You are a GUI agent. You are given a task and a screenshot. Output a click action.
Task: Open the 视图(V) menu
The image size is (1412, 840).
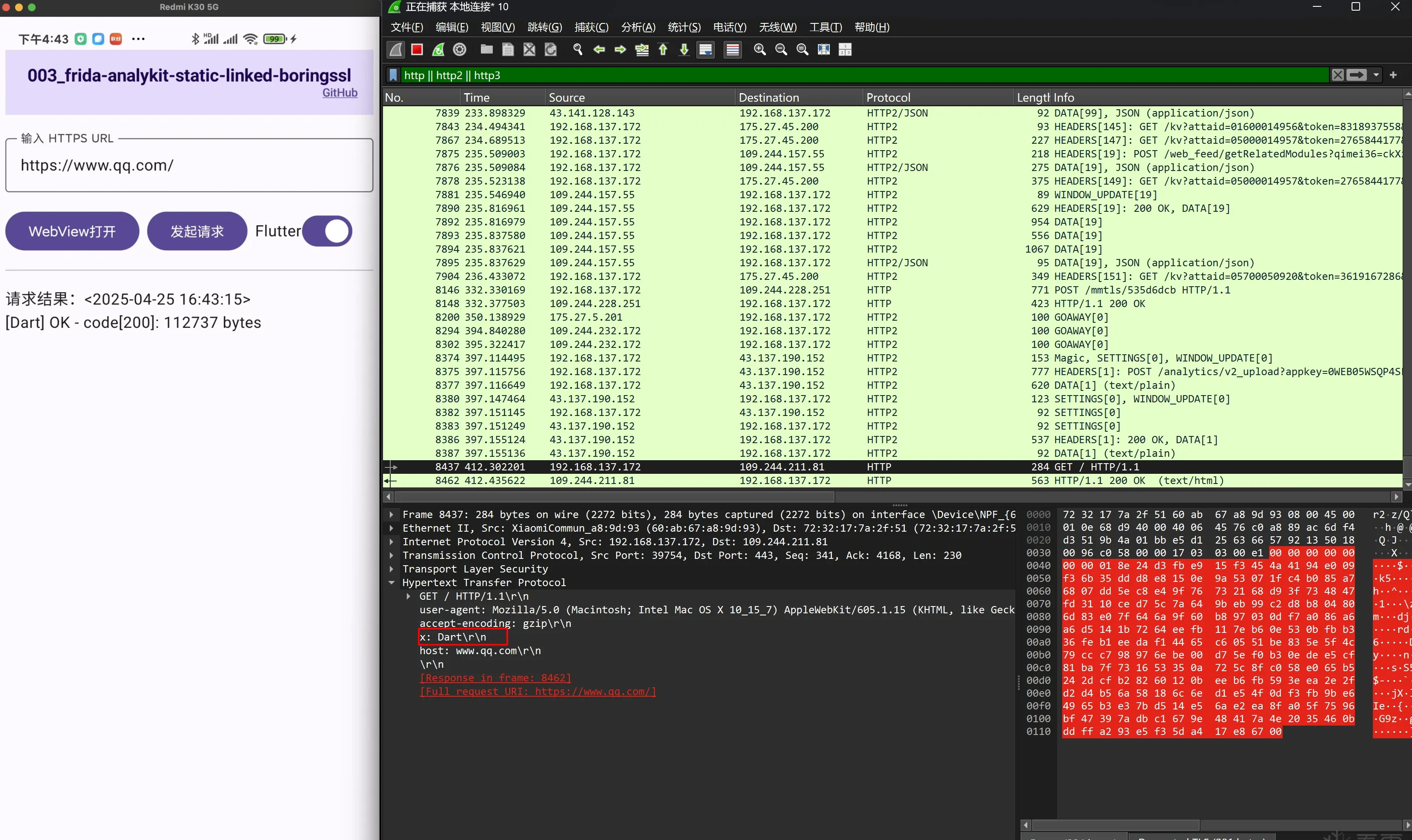[x=498, y=27]
